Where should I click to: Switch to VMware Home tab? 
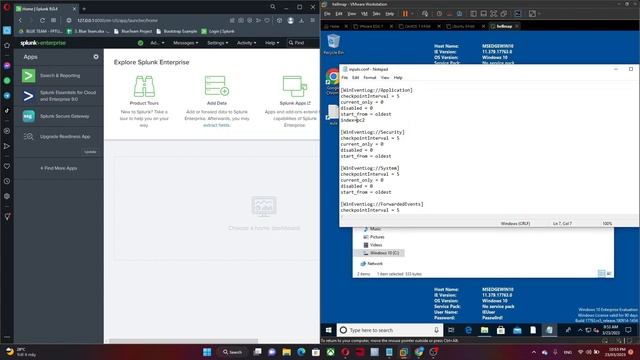point(334,26)
